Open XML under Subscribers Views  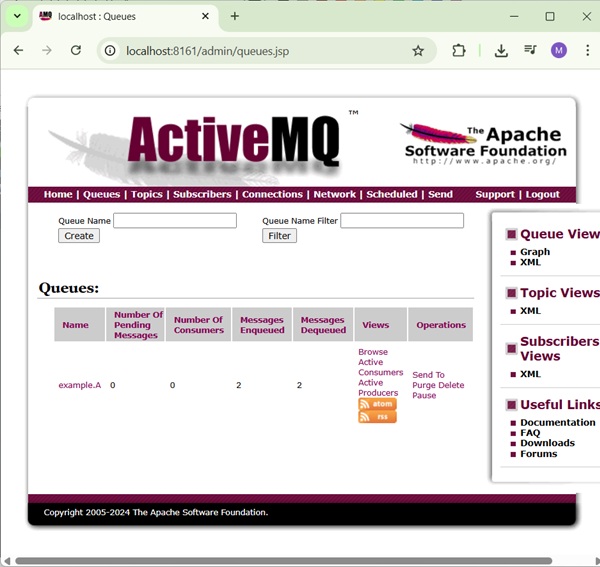(x=530, y=374)
